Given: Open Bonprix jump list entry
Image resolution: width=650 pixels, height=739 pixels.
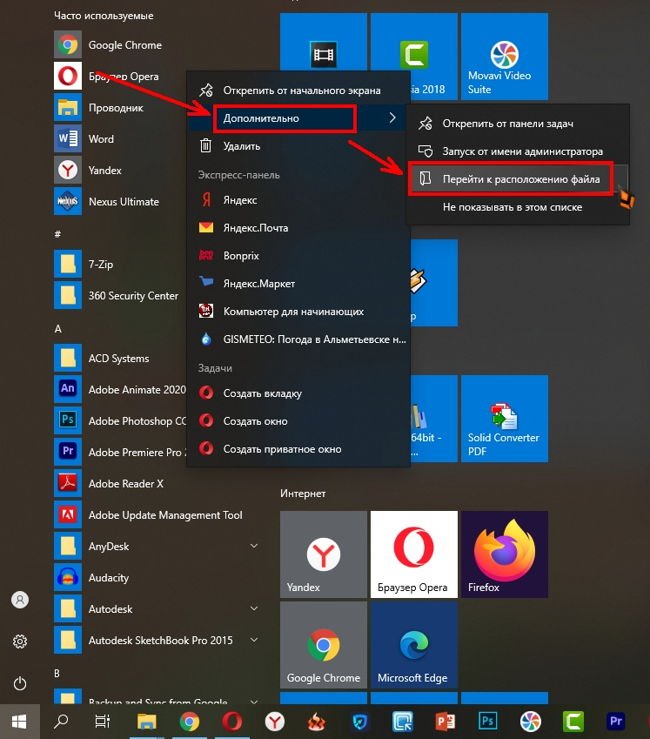Looking at the screenshot, I should point(298,255).
